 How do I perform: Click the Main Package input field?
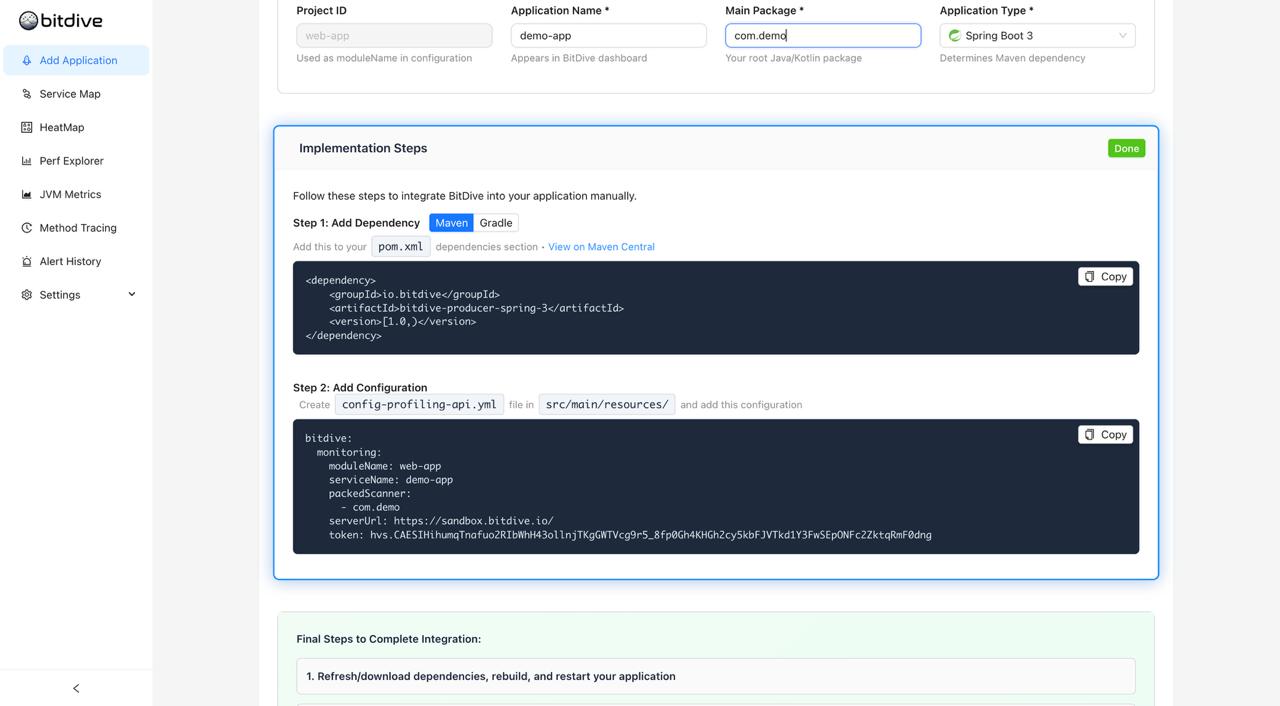(822, 36)
